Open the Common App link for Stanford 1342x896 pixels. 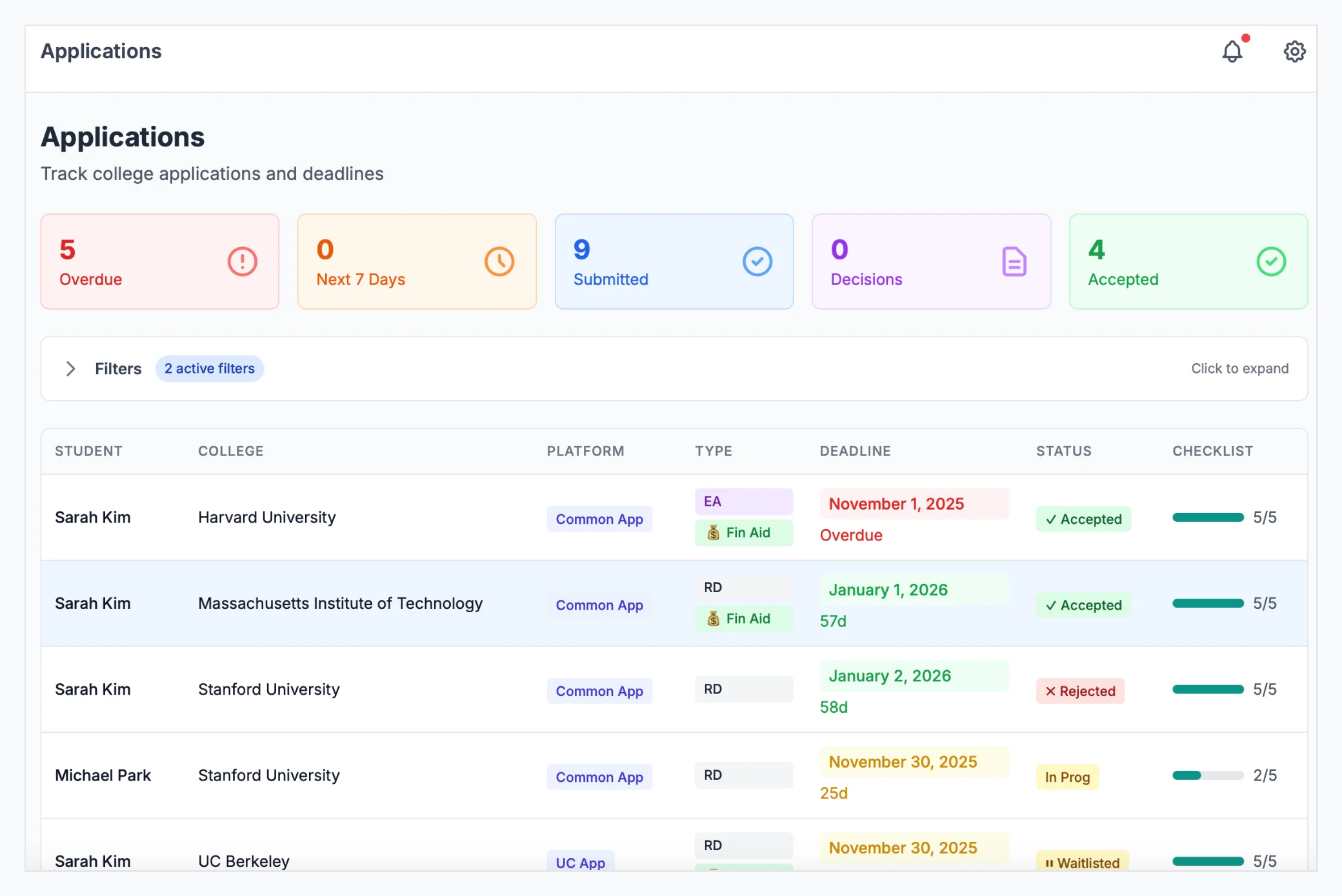coord(599,691)
